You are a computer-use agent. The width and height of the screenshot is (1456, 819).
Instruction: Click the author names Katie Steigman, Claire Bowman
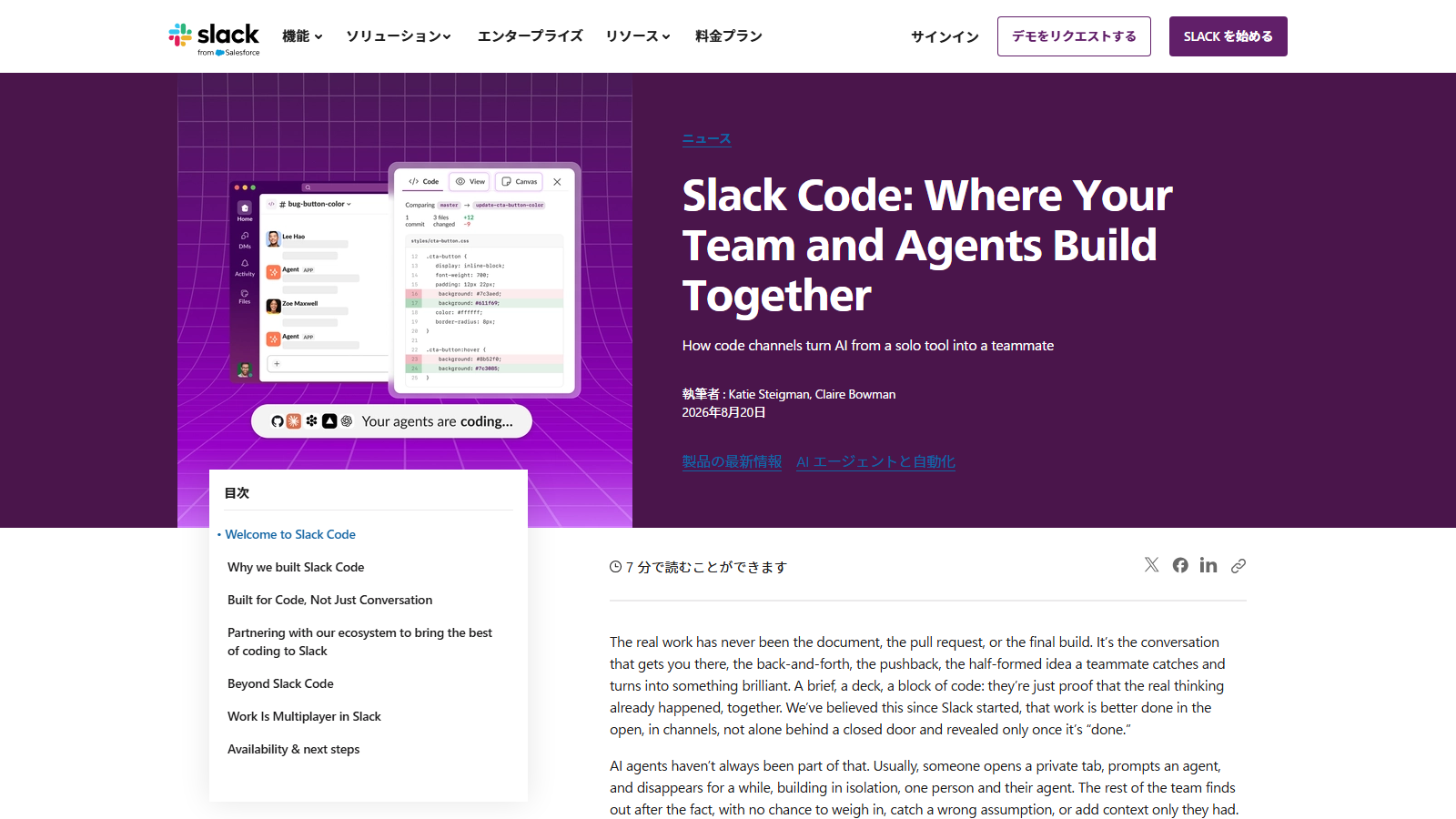point(812,394)
